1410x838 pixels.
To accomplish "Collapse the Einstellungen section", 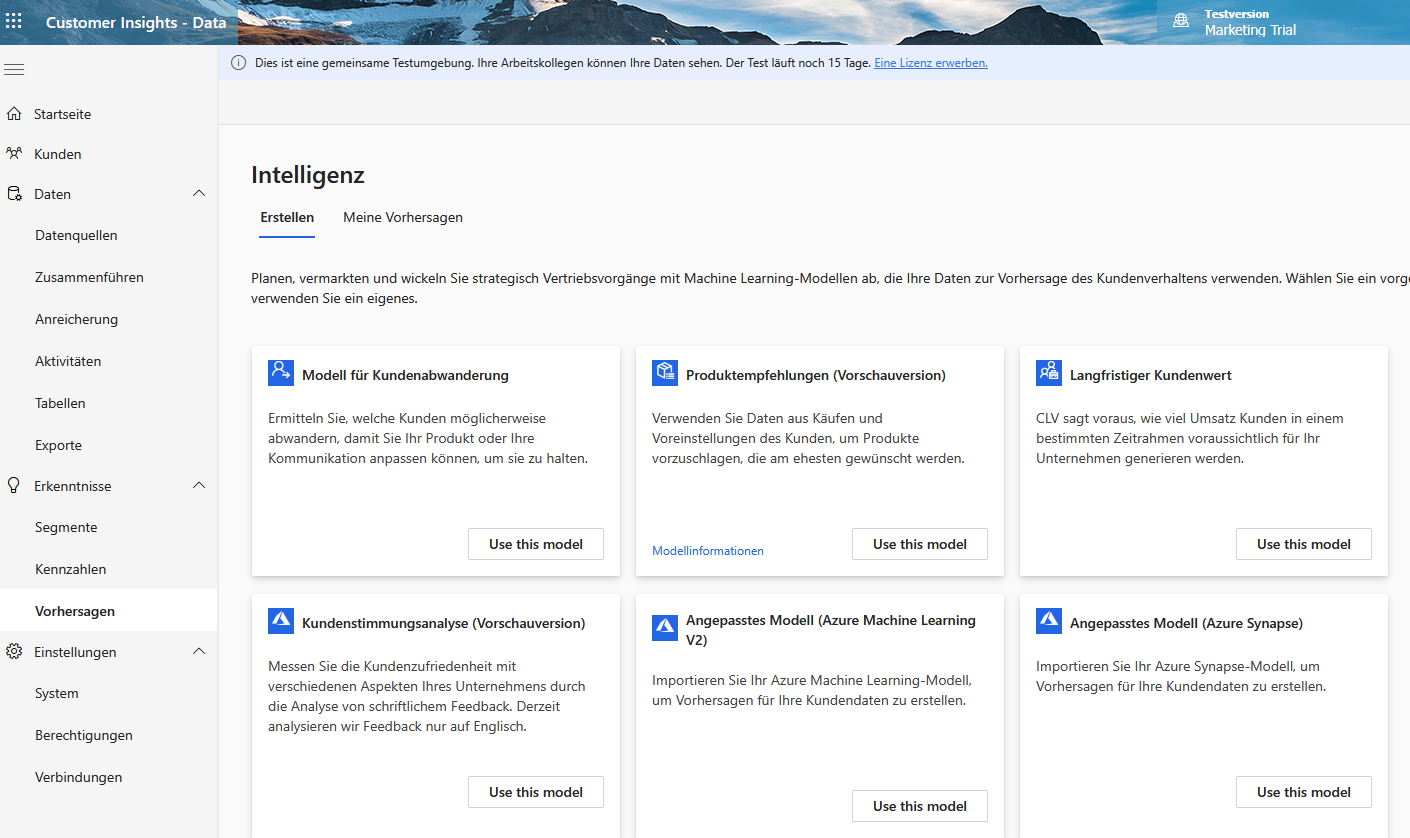I will tap(198, 651).
